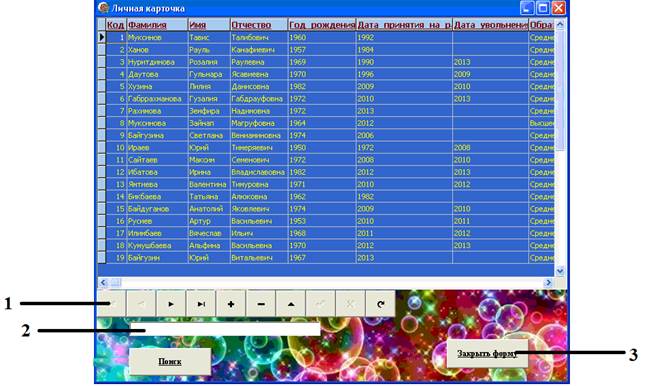Click birth year cell 1950
650x386 pixels.
322,148
